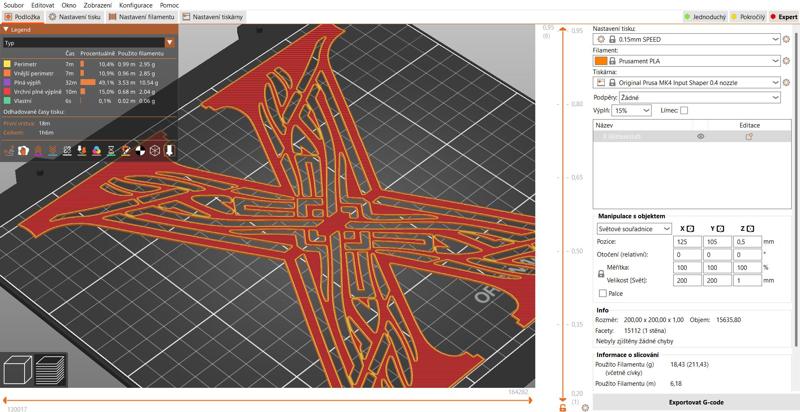
Task: Switch to 3D editor view cube icon
Action: pos(18,370)
